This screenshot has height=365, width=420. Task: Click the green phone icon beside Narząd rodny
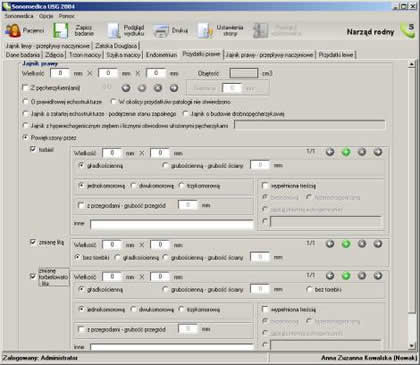[x=407, y=31]
